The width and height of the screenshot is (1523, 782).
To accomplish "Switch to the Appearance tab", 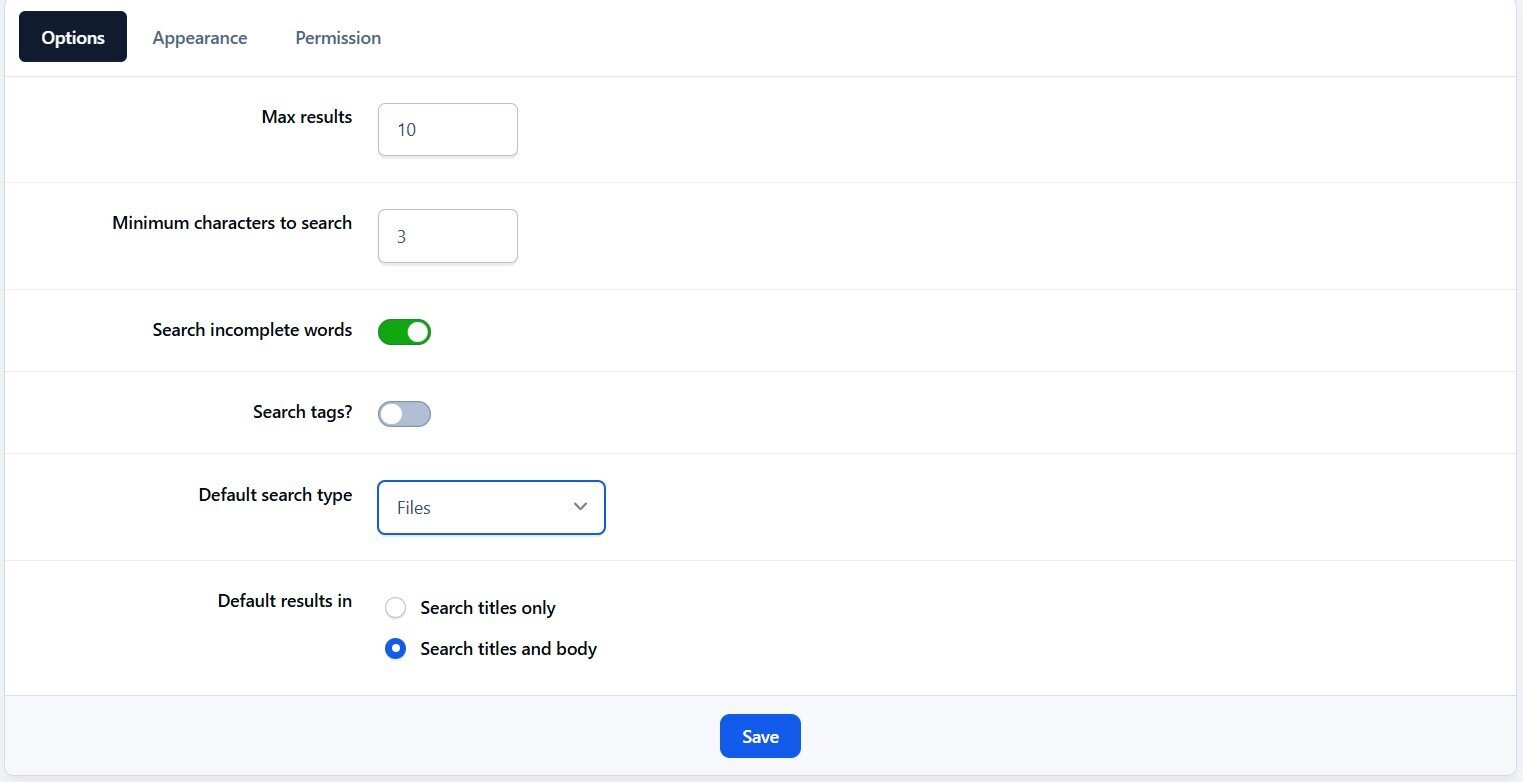I will [200, 38].
